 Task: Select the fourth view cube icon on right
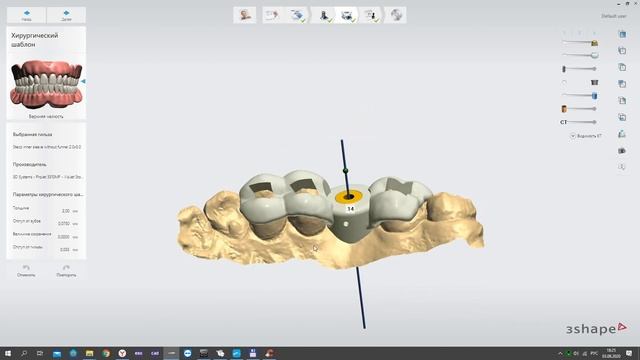tap(622, 84)
